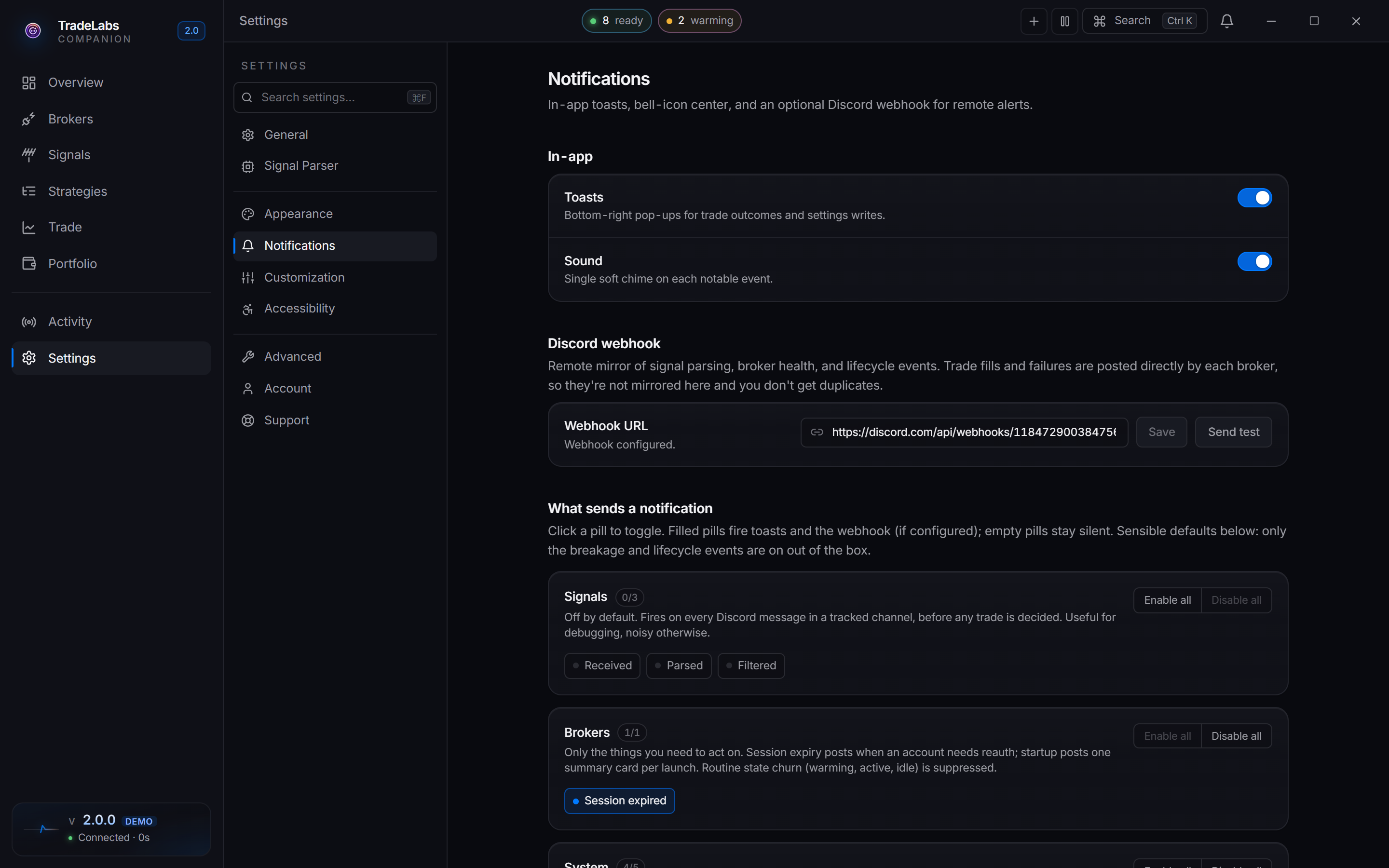
Task: Click the Webhook URL input field
Action: pos(964,432)
